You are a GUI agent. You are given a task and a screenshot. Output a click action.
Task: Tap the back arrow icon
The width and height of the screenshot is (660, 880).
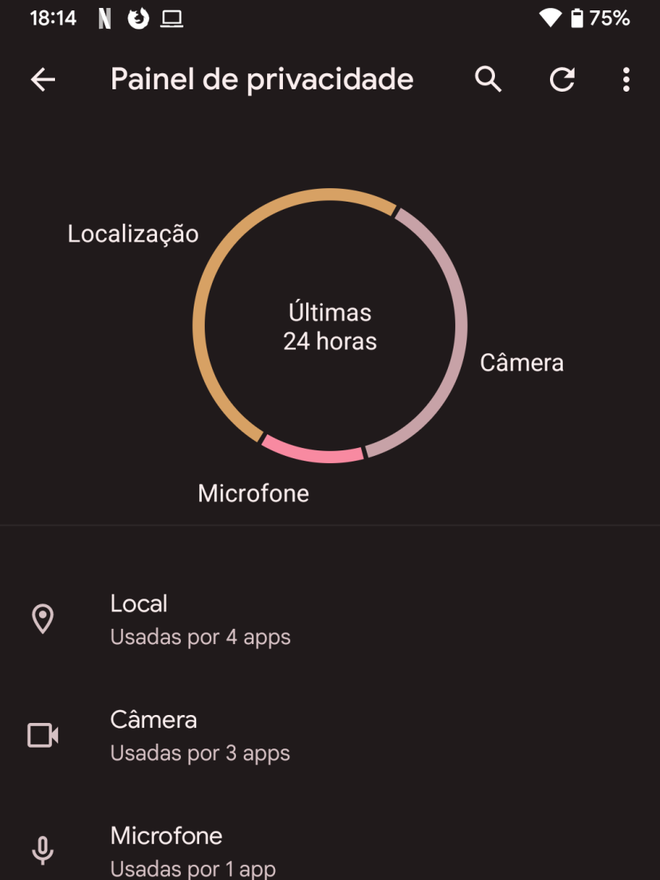(x=43, y=80)
